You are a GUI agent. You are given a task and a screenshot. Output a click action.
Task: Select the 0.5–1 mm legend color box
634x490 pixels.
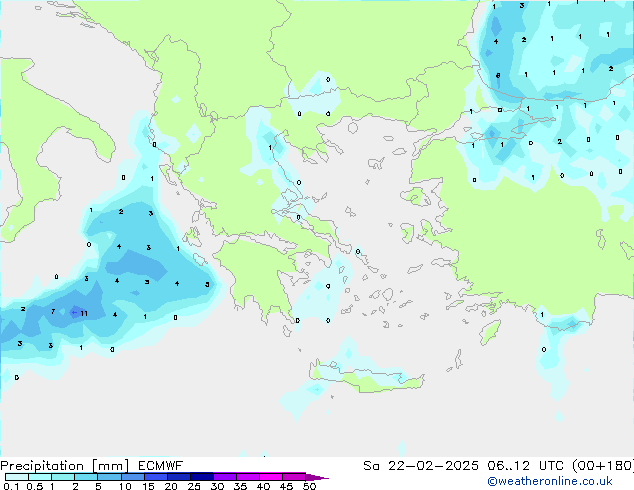point(40,477)
